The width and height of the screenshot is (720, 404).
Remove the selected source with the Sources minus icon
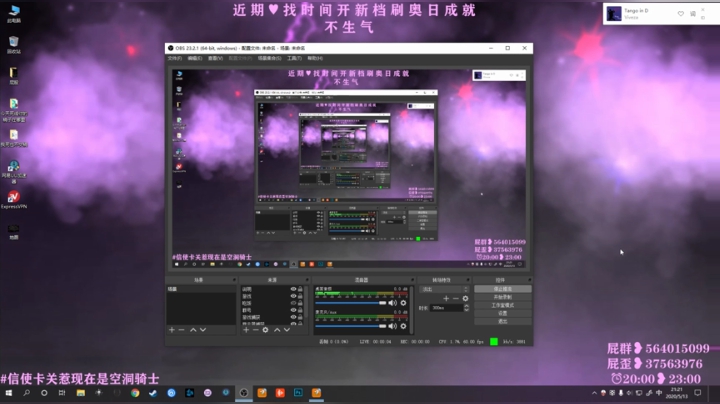click(255, 330)
